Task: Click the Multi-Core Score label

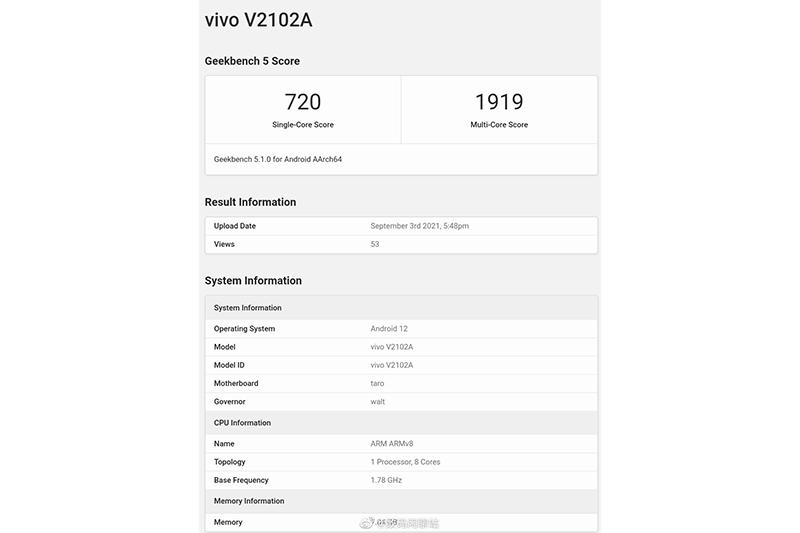Action: [499, 125]
